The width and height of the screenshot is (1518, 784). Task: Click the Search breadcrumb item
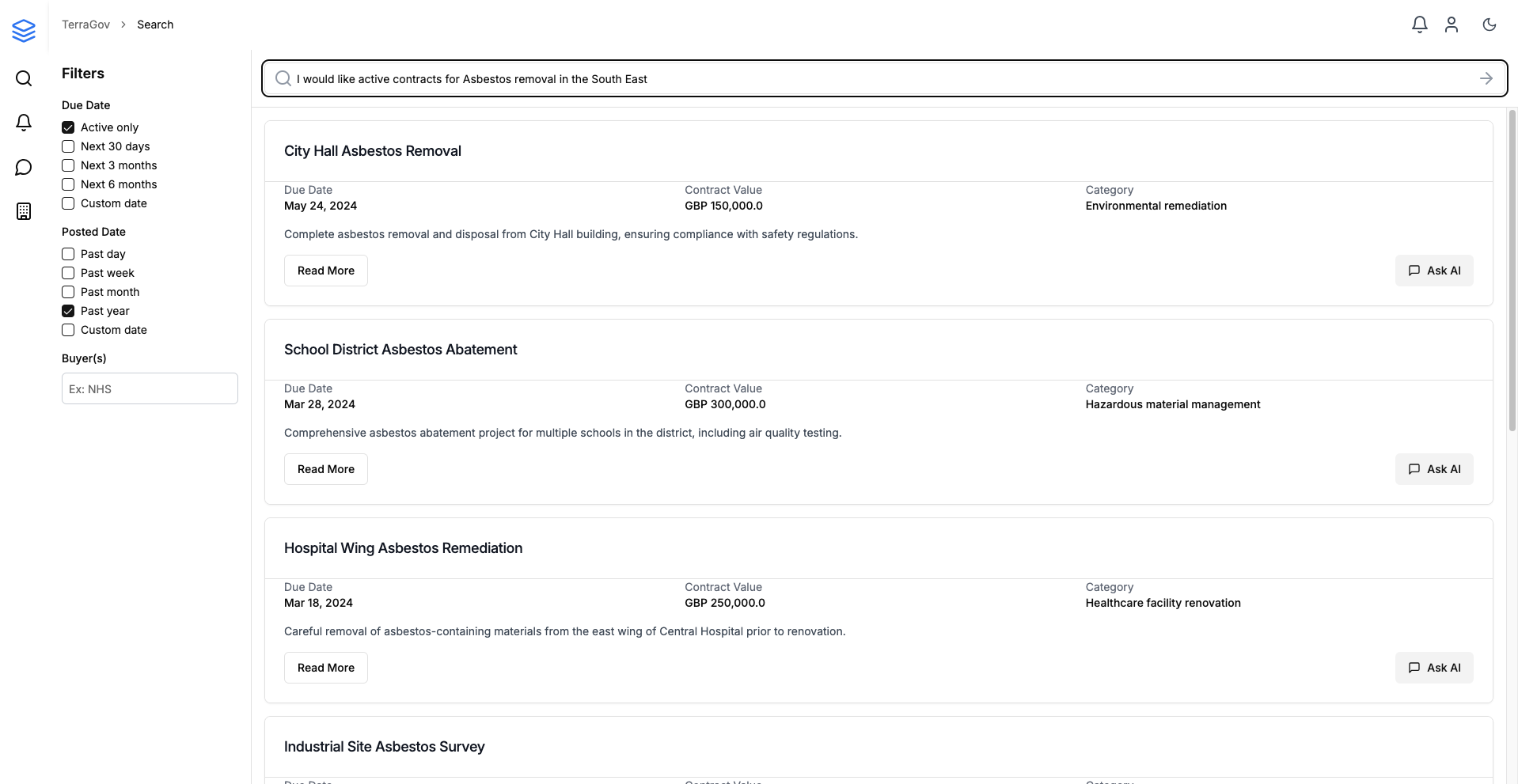click(x=155, y=25)
